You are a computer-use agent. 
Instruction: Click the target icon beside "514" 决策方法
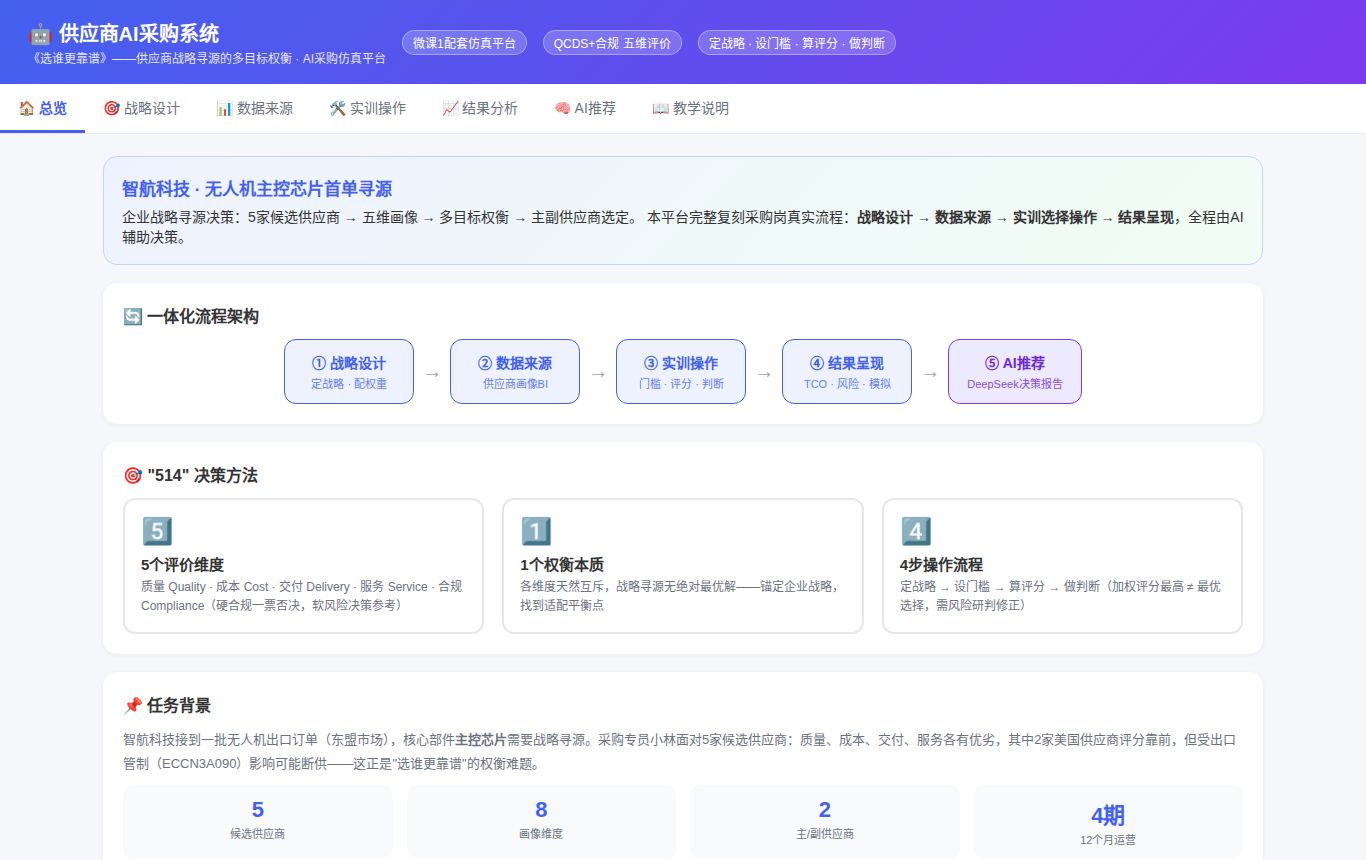click(132, 476)
